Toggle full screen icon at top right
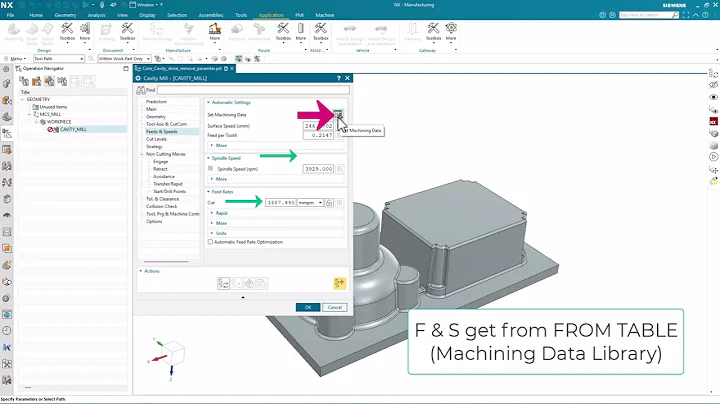The height and width of the screenshot is (404, 720). point(686,15)
